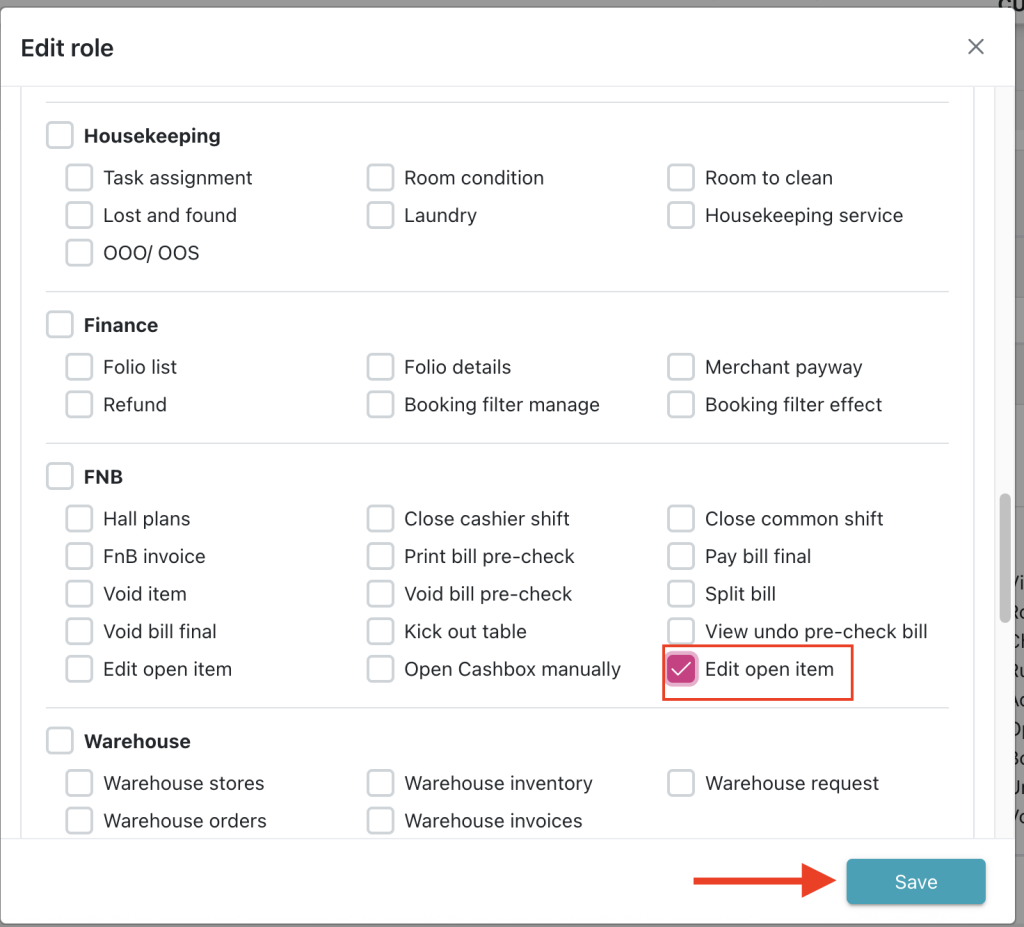Check the Warehouse inventory option

pos(380,783)
